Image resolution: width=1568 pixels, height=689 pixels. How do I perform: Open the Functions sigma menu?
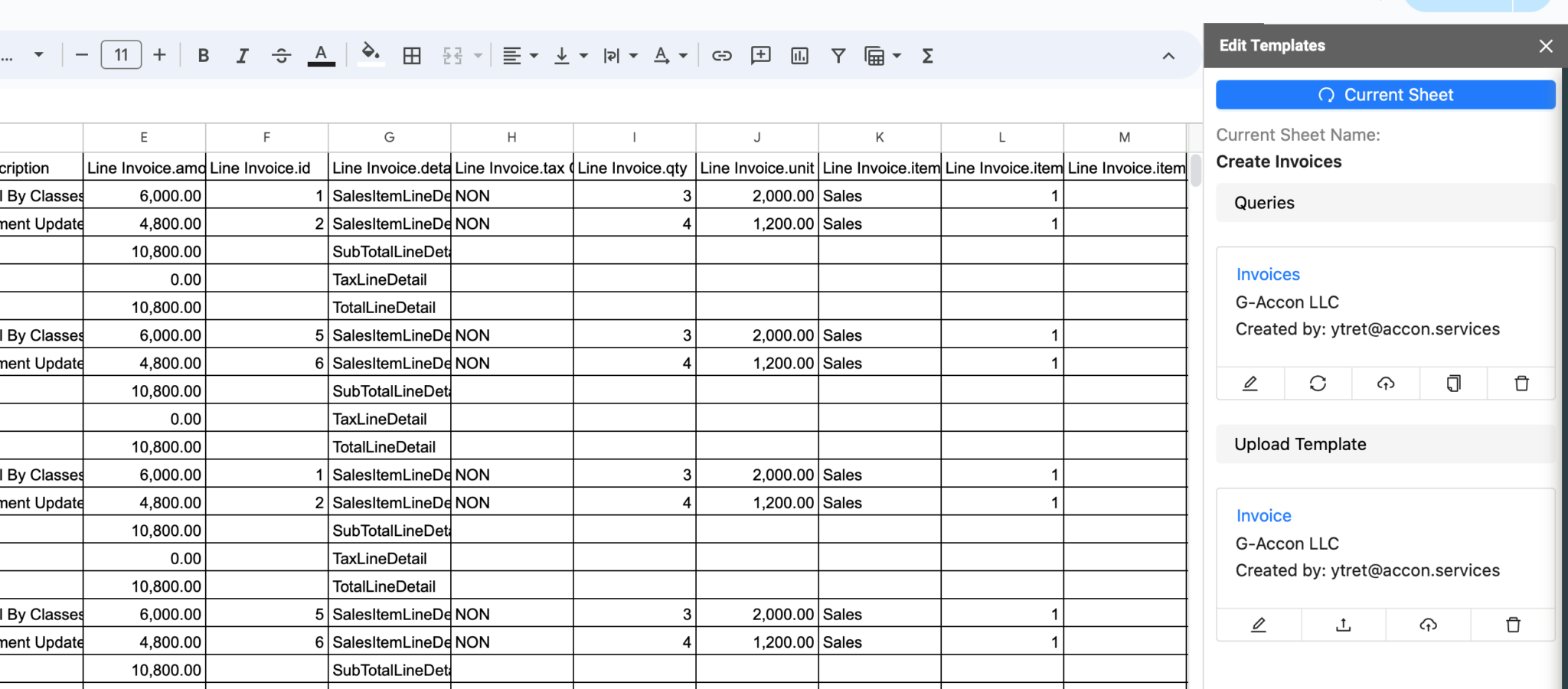(927, 55)
